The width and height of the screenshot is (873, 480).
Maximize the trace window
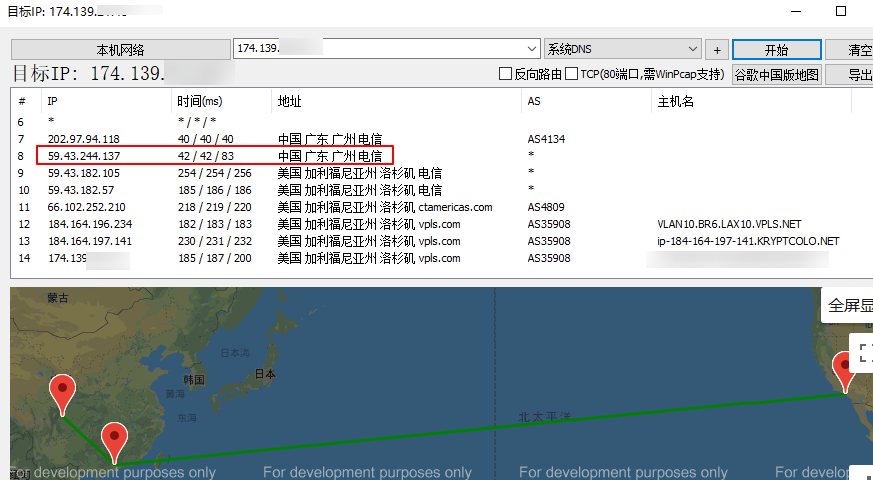click(x=841, y=11)
